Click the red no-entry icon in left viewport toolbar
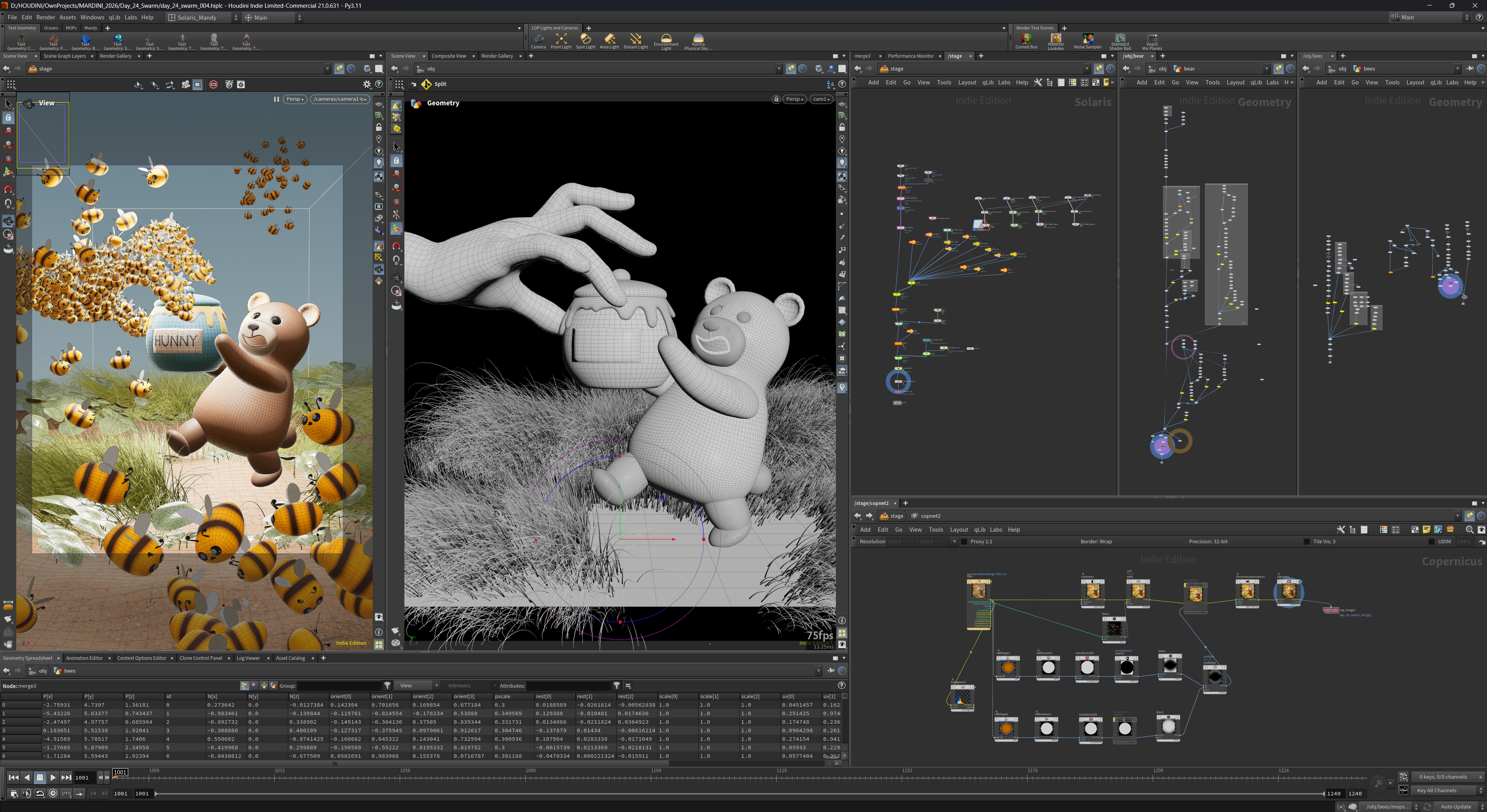Screen dimensions: 1487x812 pyautogui.click(x=213, y=84)
